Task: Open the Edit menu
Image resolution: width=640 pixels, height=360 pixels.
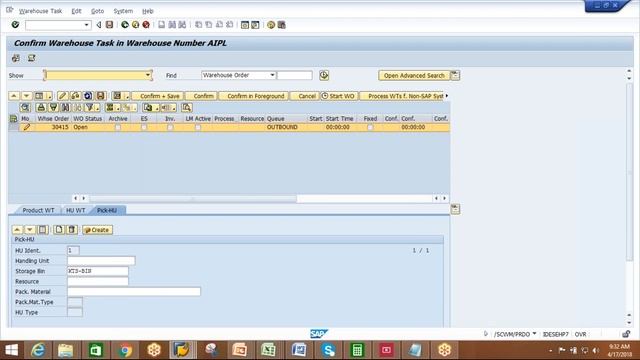Action: [76, 11]
